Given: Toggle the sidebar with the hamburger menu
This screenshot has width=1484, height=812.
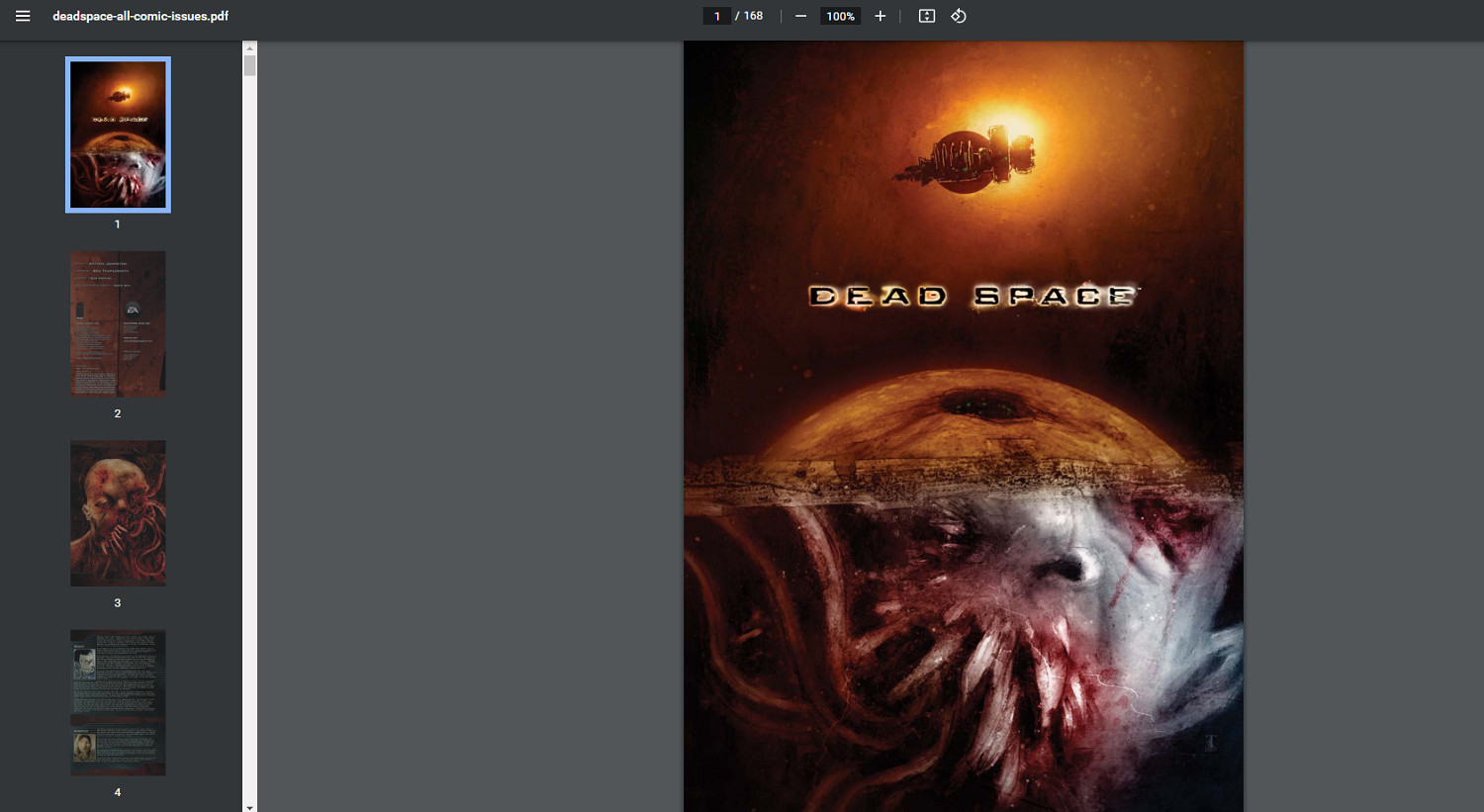Looking at the screenshot, I should click(x=23, y=16).
